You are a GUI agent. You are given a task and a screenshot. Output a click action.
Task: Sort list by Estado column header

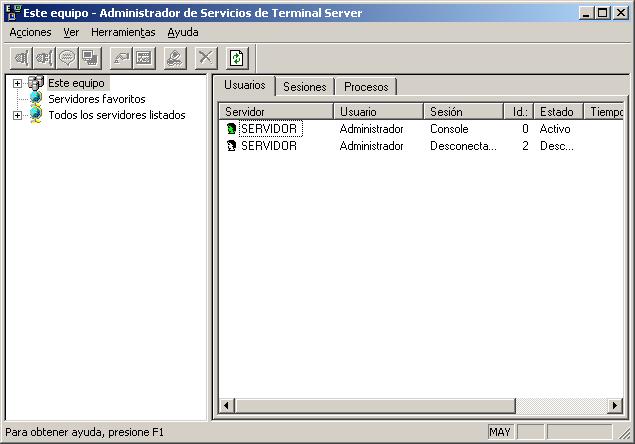(x=556, y=112)
